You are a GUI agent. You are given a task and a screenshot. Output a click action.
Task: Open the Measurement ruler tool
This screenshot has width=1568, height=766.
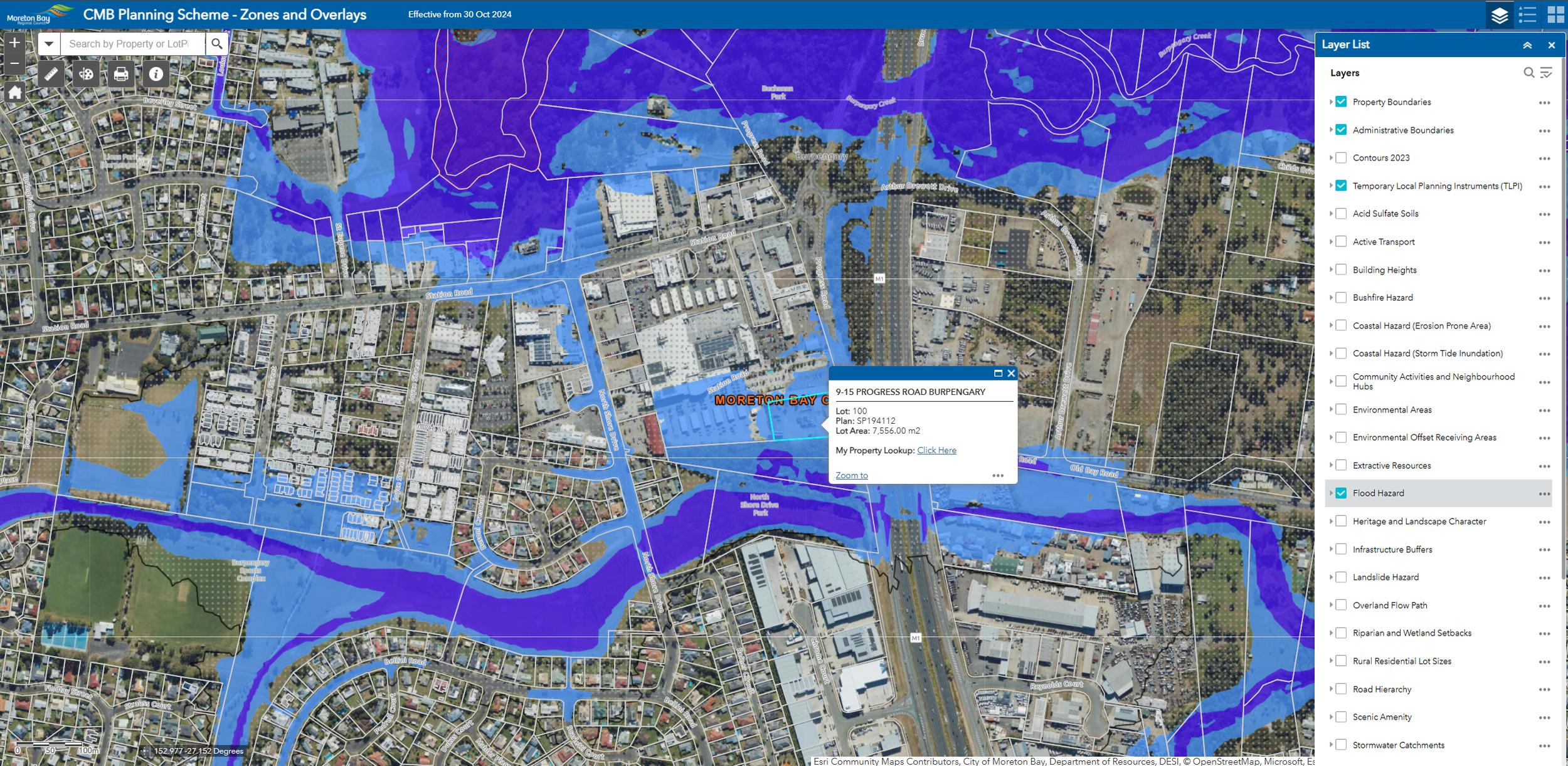pyautogui.click(x=51, y=75)
